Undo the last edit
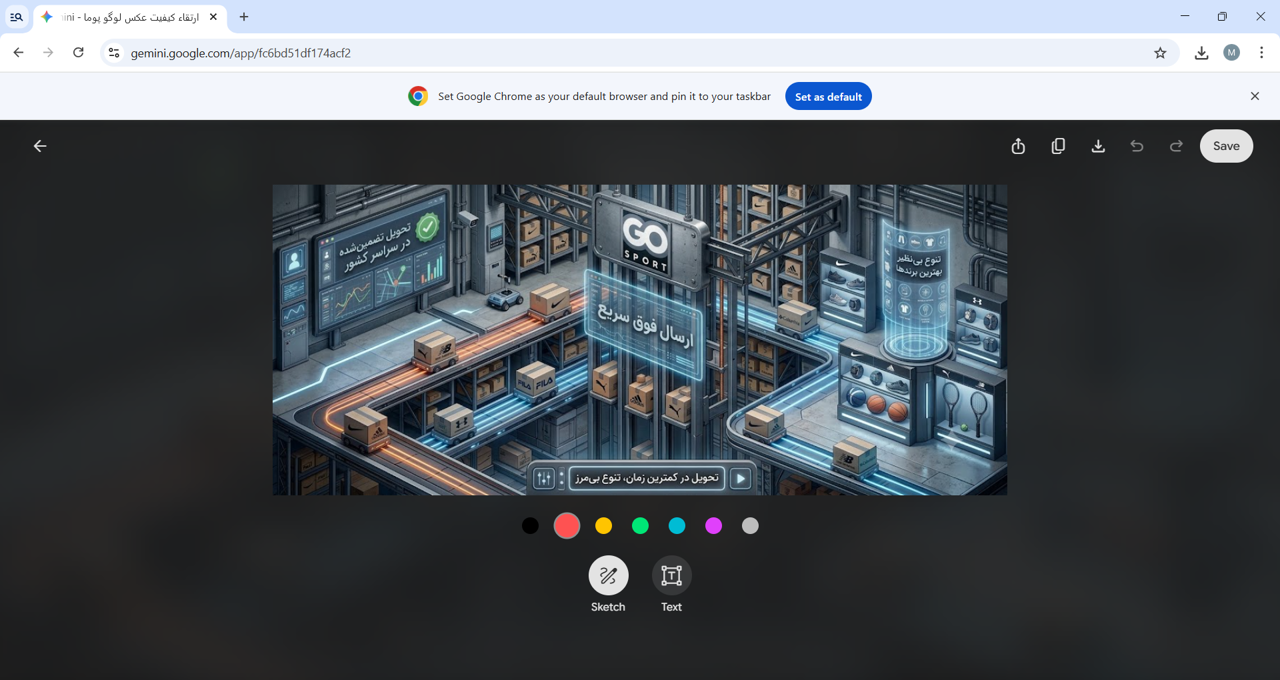1280x680 pixels. click(1137, 146)
